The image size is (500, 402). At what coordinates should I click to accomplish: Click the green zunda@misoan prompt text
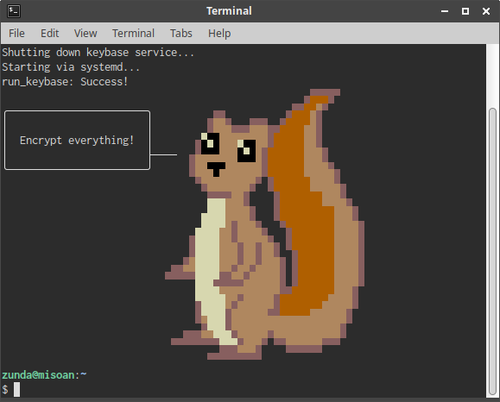pyautogui.click(x=38, y=375)
